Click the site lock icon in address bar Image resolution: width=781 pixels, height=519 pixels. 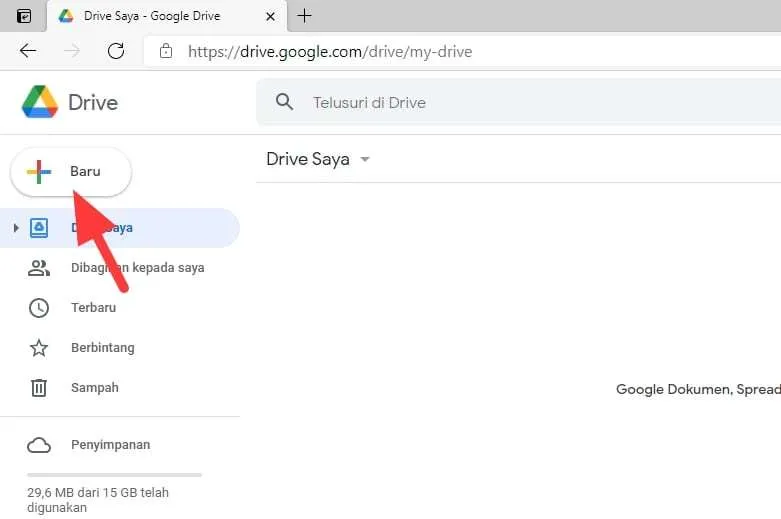pyautogui.click(x=166, y=51)
